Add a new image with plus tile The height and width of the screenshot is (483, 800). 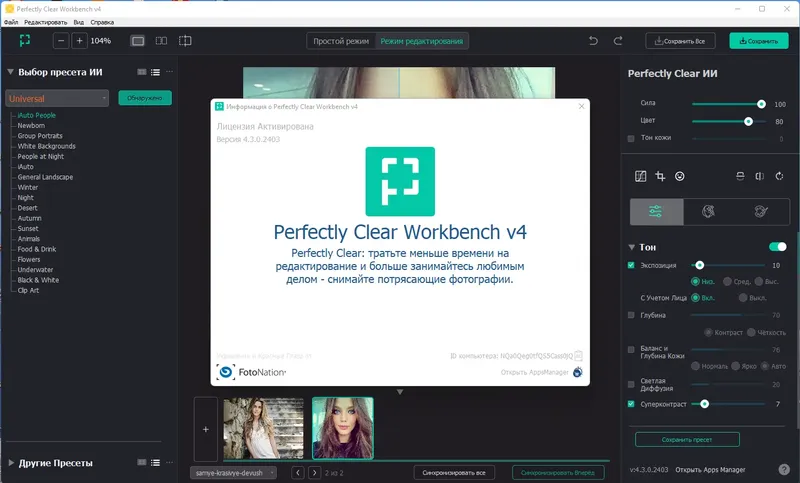pos(206,429)
